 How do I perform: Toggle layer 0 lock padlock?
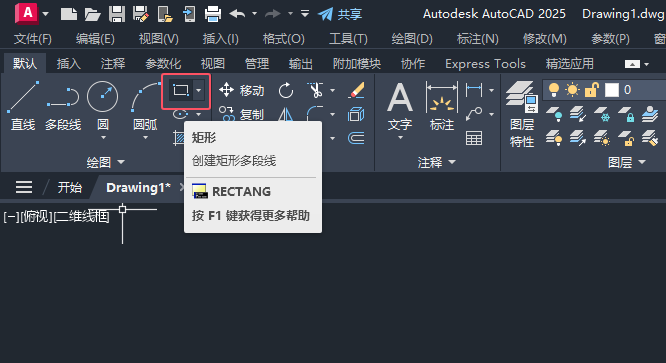click(x=591, y=90)
